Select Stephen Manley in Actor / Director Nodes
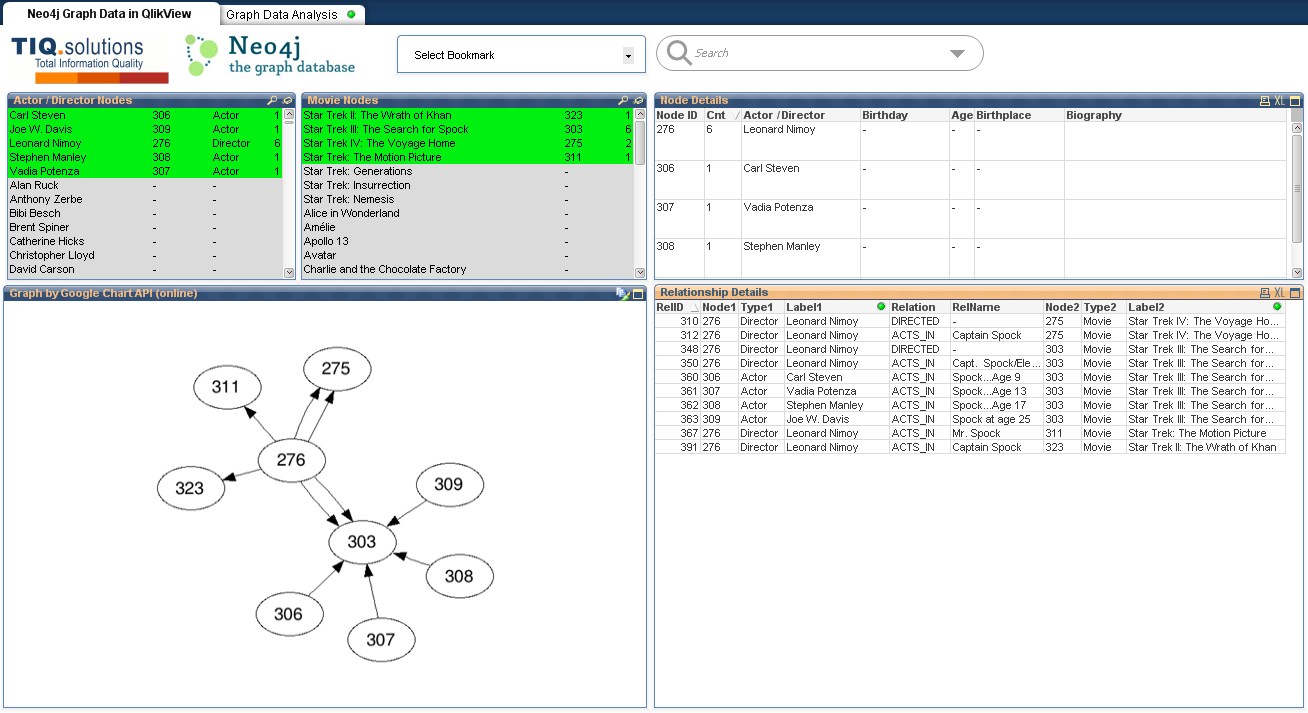Image resolution: width=1308 pixels, height=713 pixels. (145, 157)
